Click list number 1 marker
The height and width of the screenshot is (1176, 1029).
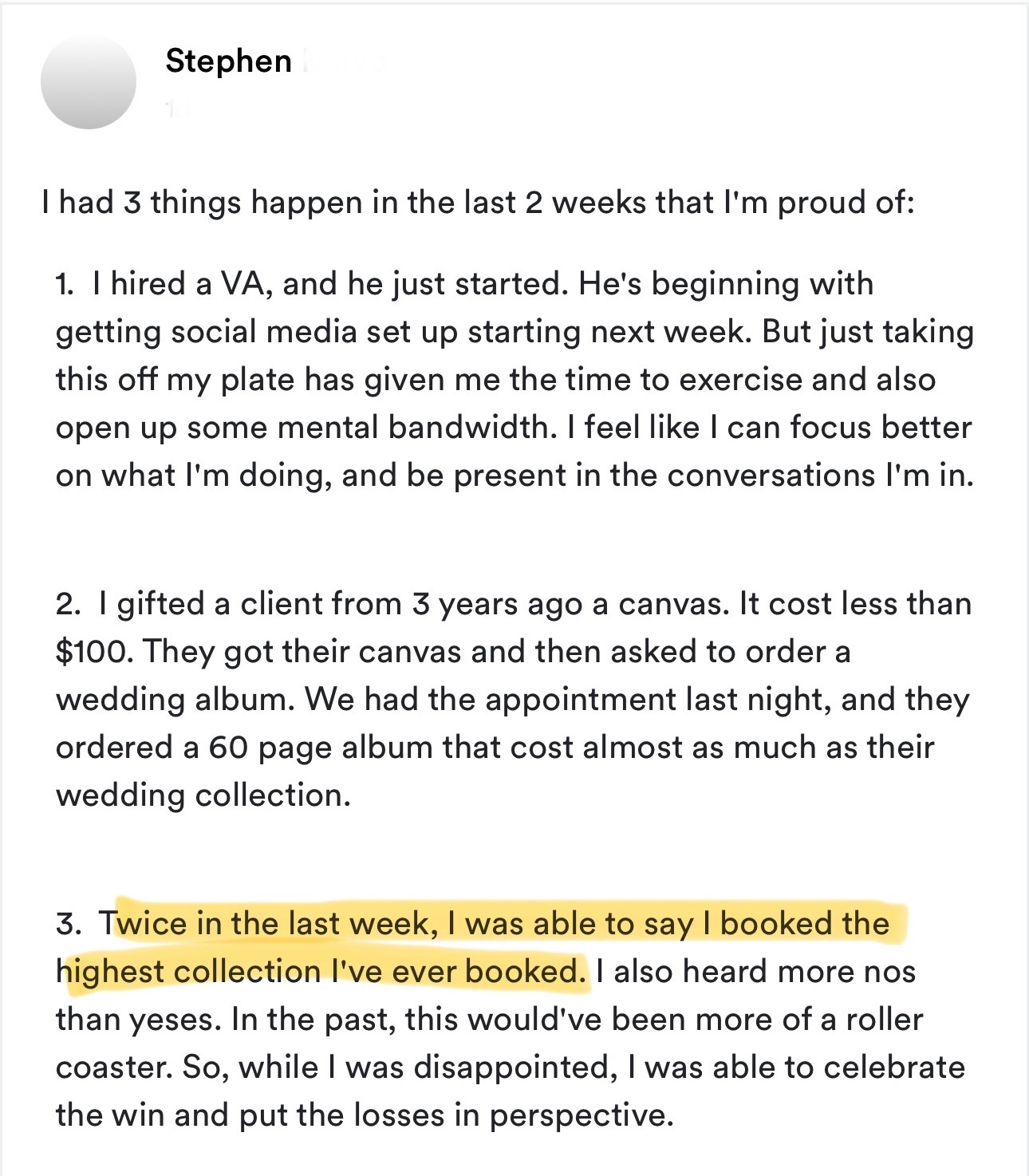[65, 285]
